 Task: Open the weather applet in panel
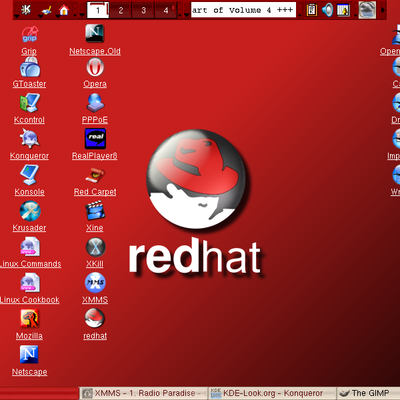point(367,10)
